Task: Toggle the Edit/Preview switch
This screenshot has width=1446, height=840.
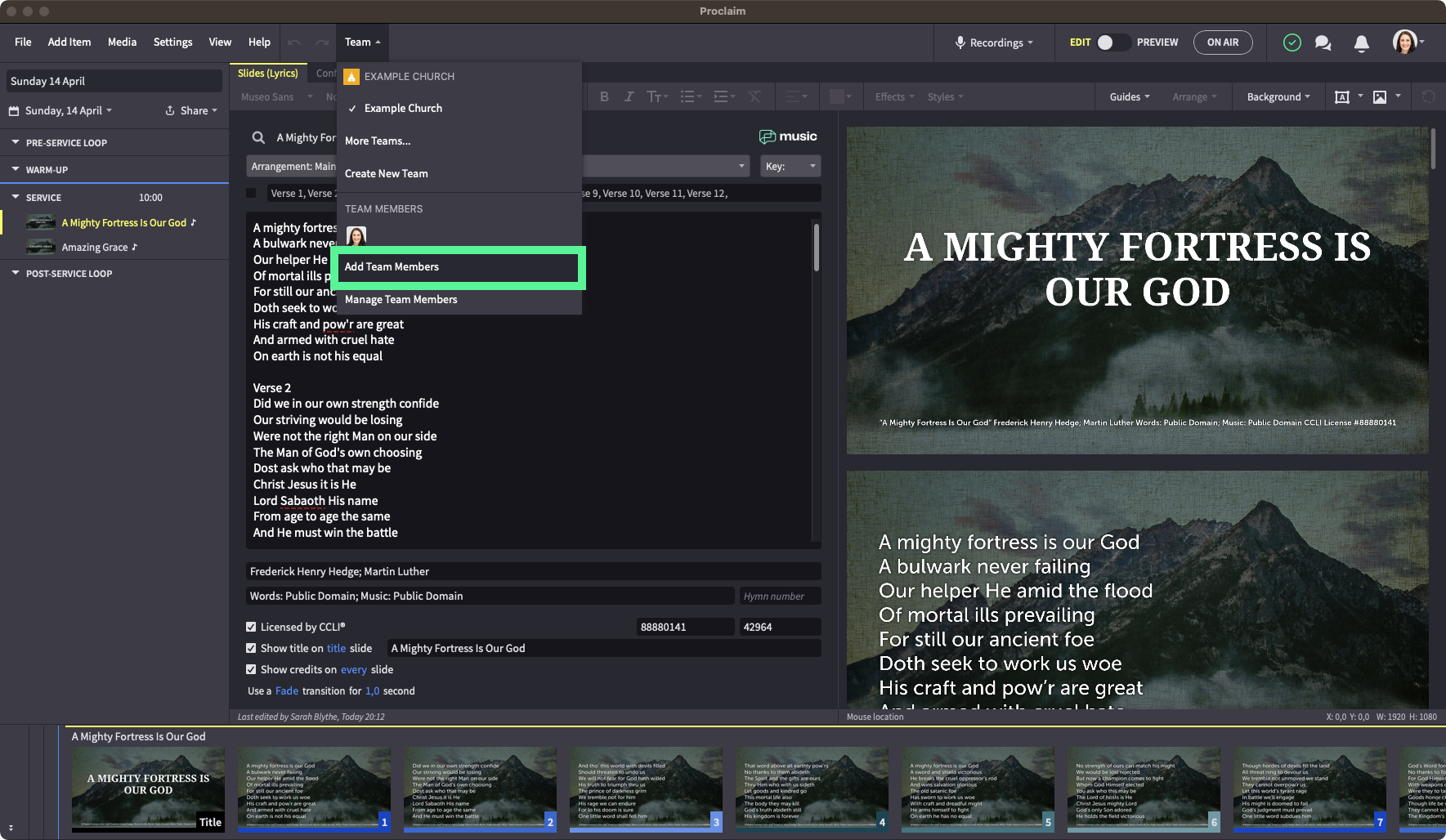Action: click(1112, 42)
